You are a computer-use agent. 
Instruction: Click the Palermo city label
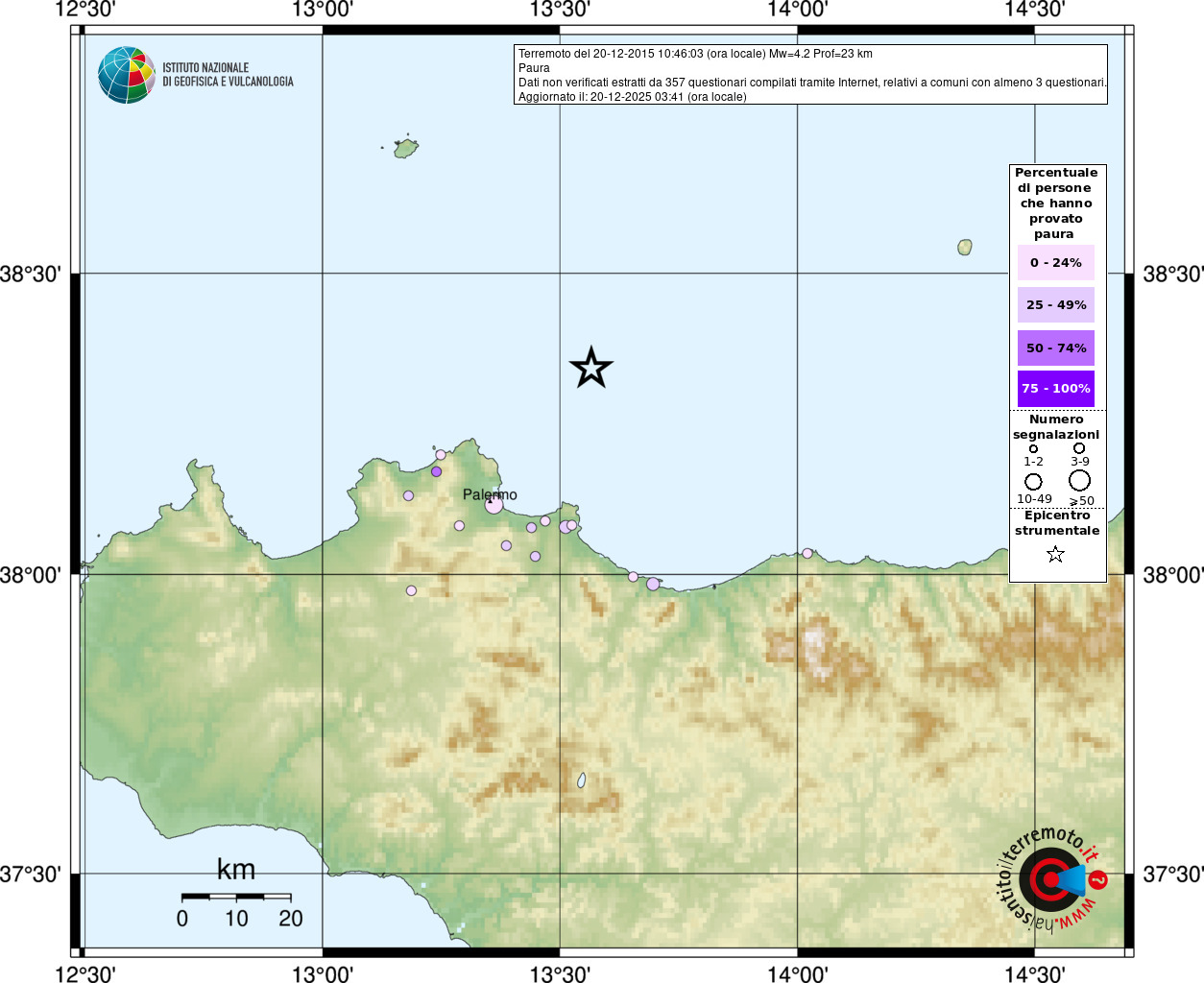[x=490, y=494]
